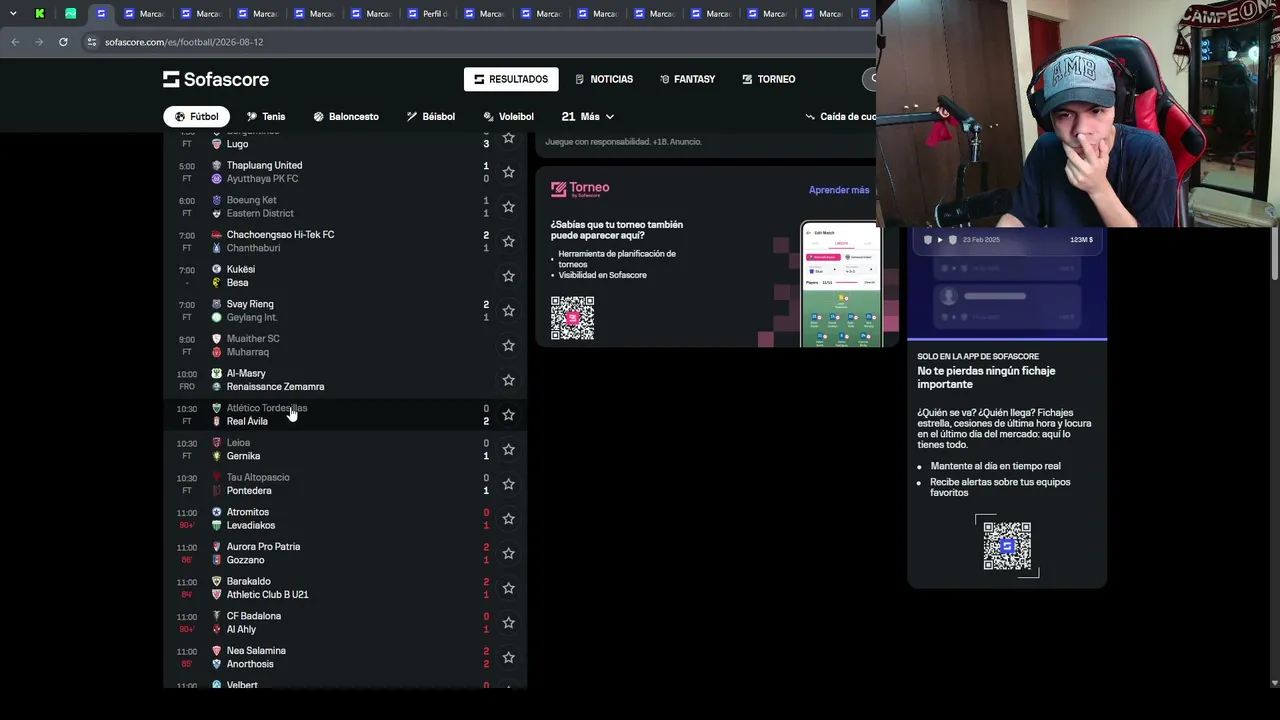
Task: Toggle favorite star for CF Badalona match
Action: click(x=508, y=623)
